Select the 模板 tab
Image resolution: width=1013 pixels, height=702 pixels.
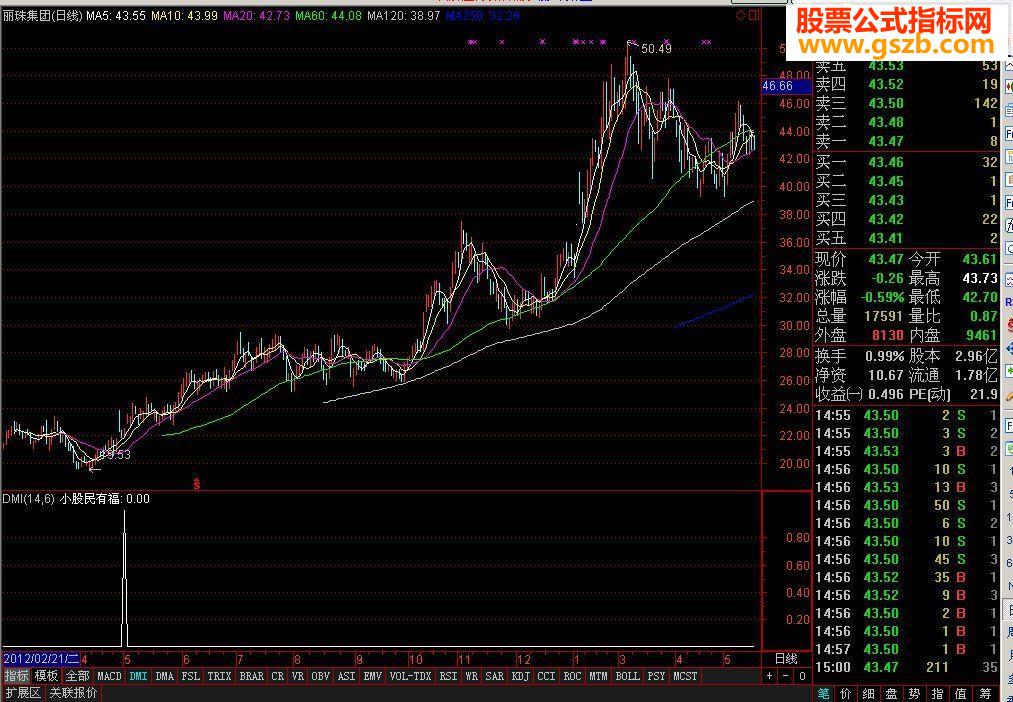pos(47,676)
